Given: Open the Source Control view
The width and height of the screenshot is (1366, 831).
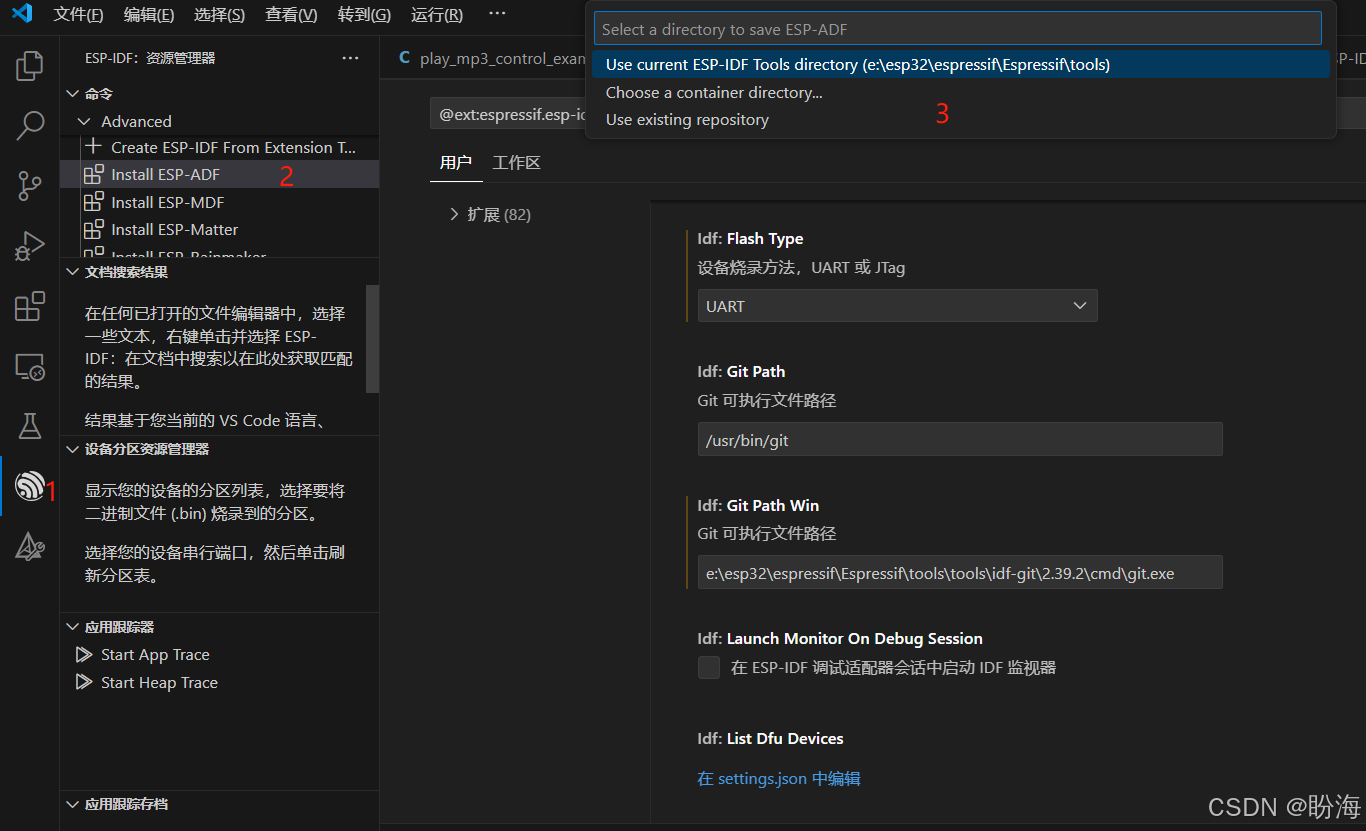Looking at the screenshot, I should pos(30,185).
